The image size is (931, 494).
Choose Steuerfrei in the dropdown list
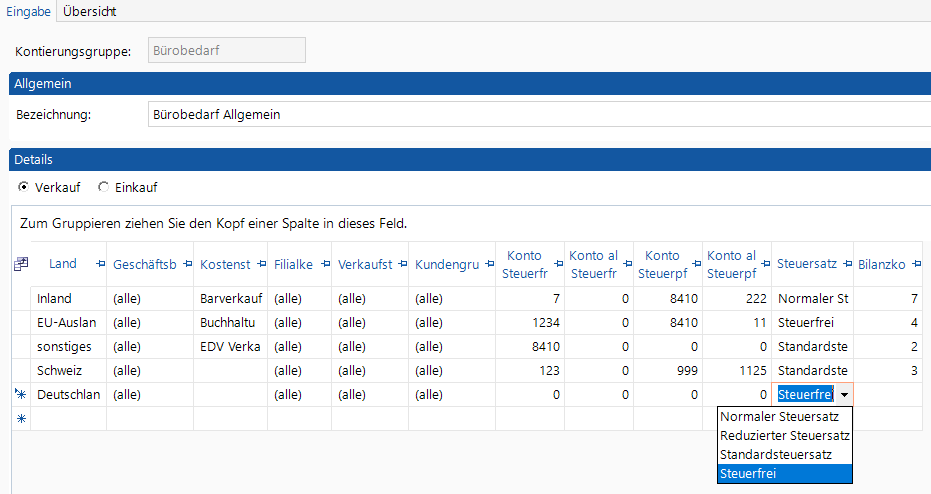785,474
